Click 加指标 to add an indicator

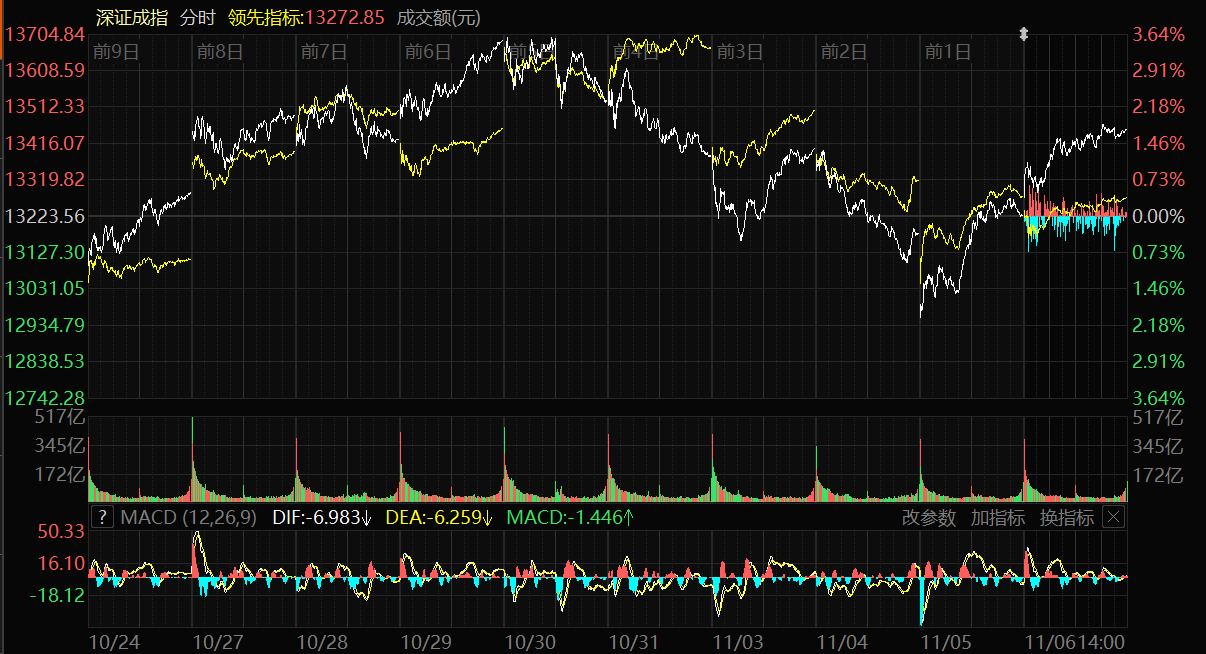[x=997, y=517]
